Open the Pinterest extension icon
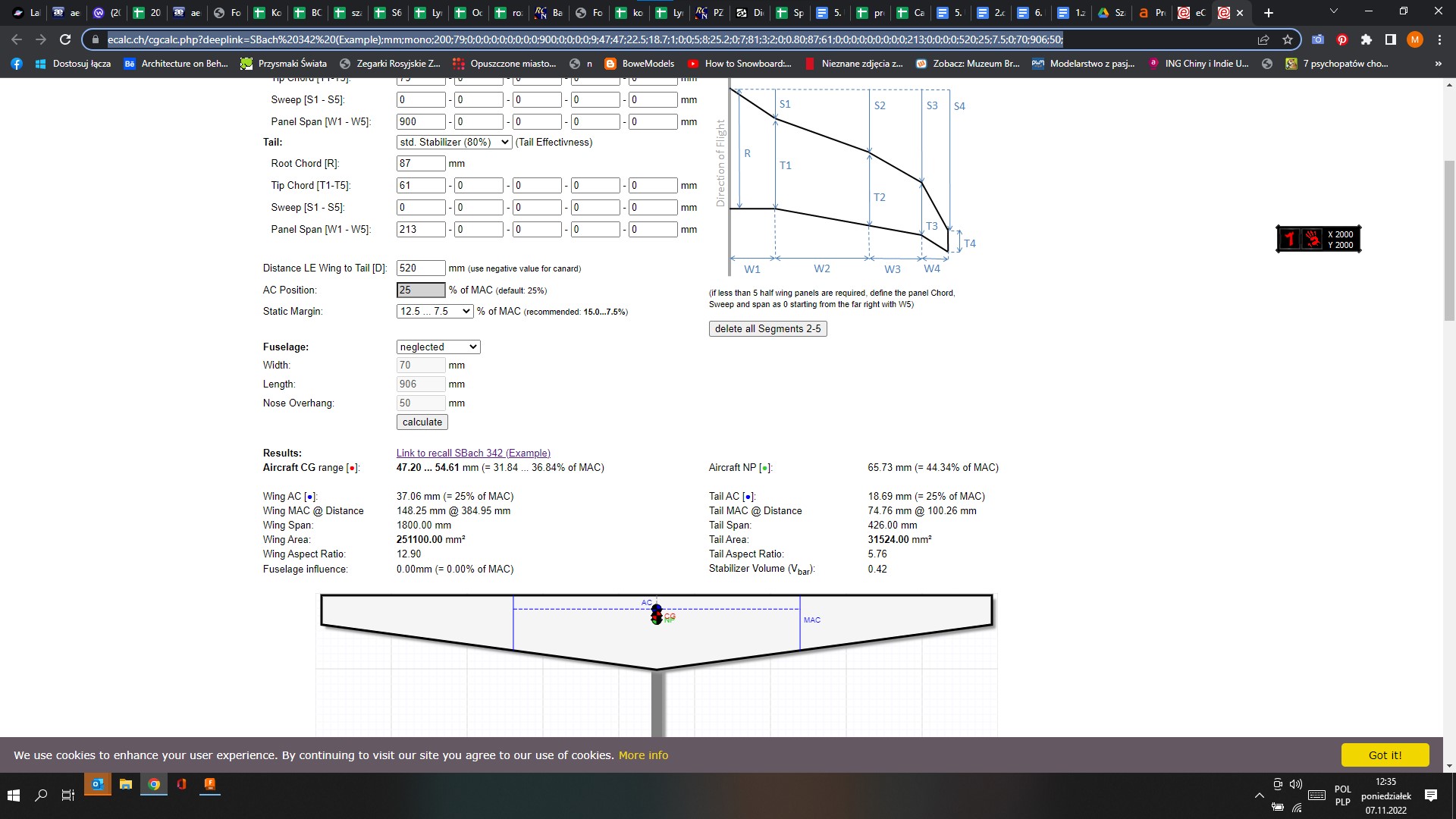Image resolution: width=1456 pixels, height=819 pixels. pyautogui.click(x=1342, y=39)
